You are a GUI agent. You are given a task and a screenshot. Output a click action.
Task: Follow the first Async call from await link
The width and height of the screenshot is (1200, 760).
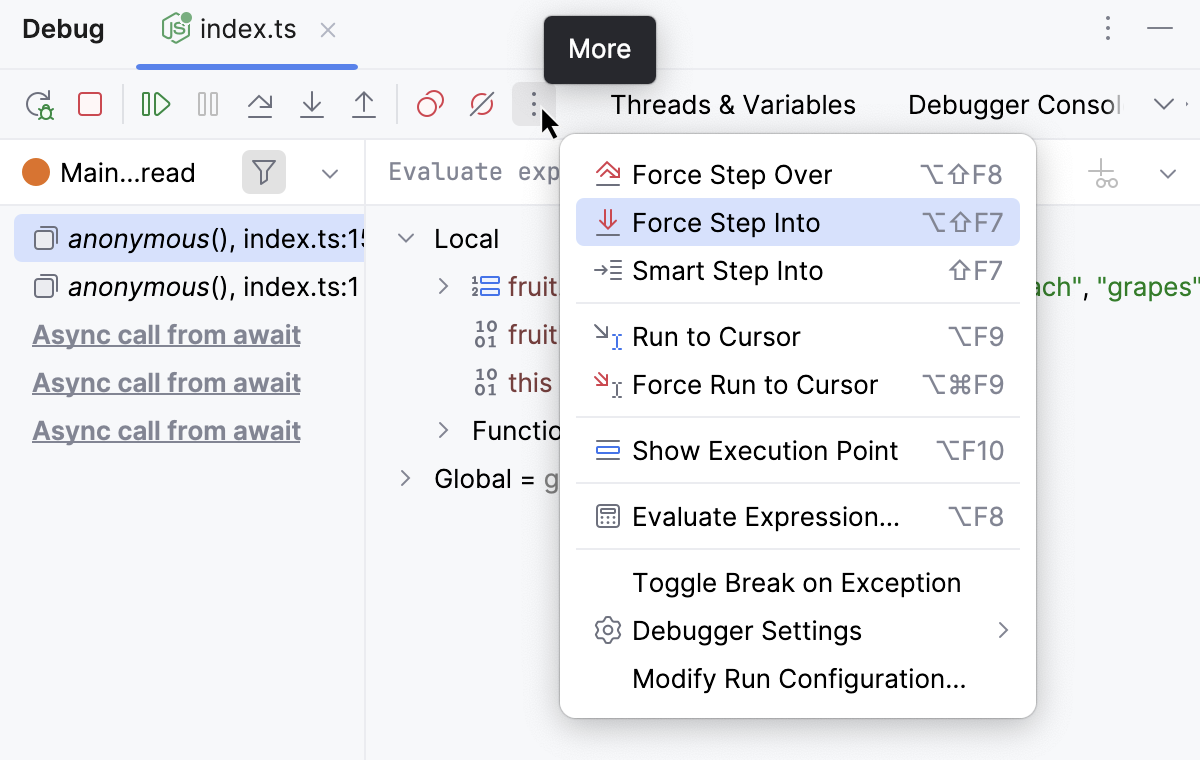[166, 334]
